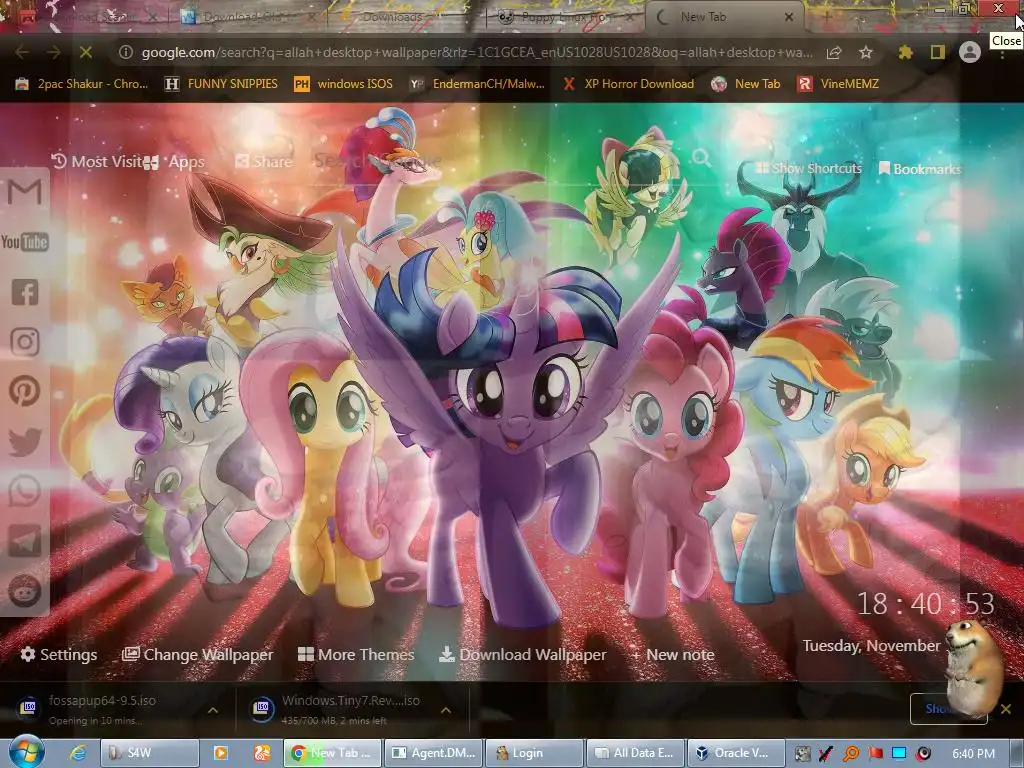Open the EndermanCH/Malw... bookmark
This screenshot has width=1024, height=768.
[x=477, y=84]
